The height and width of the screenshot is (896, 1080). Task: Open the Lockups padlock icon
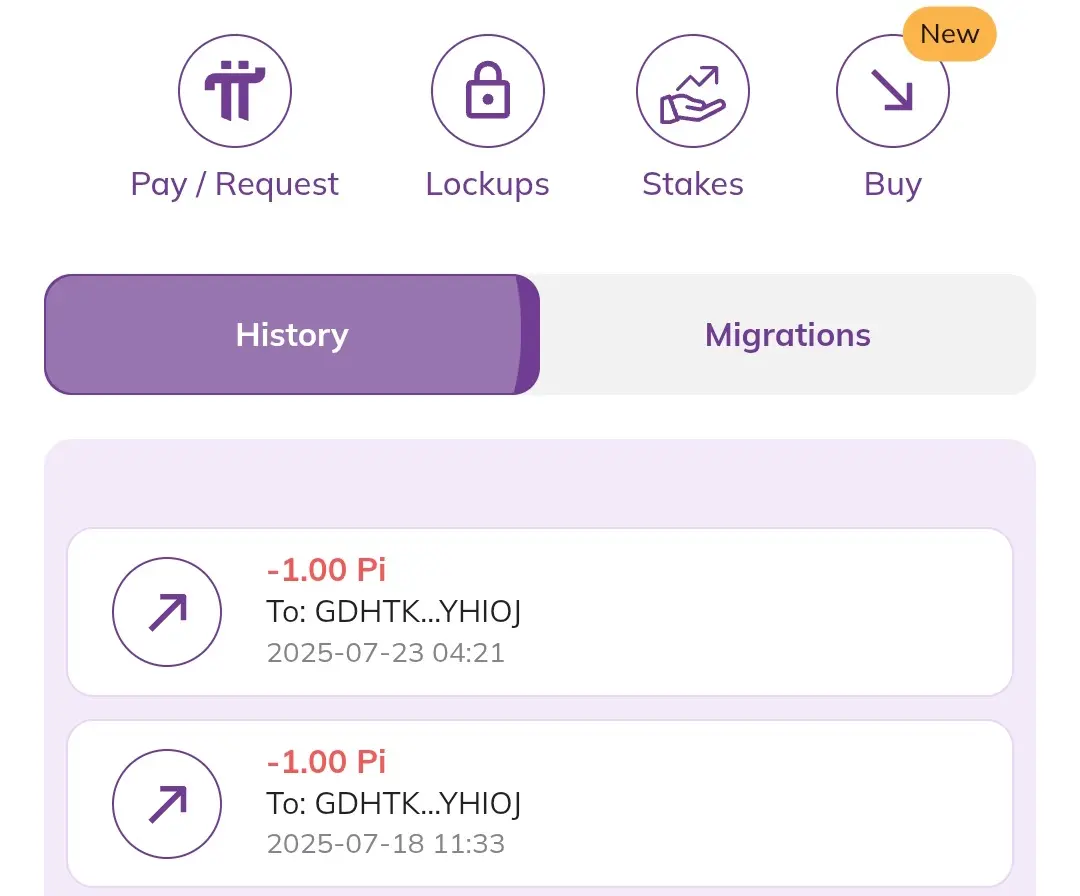point(488,91)
